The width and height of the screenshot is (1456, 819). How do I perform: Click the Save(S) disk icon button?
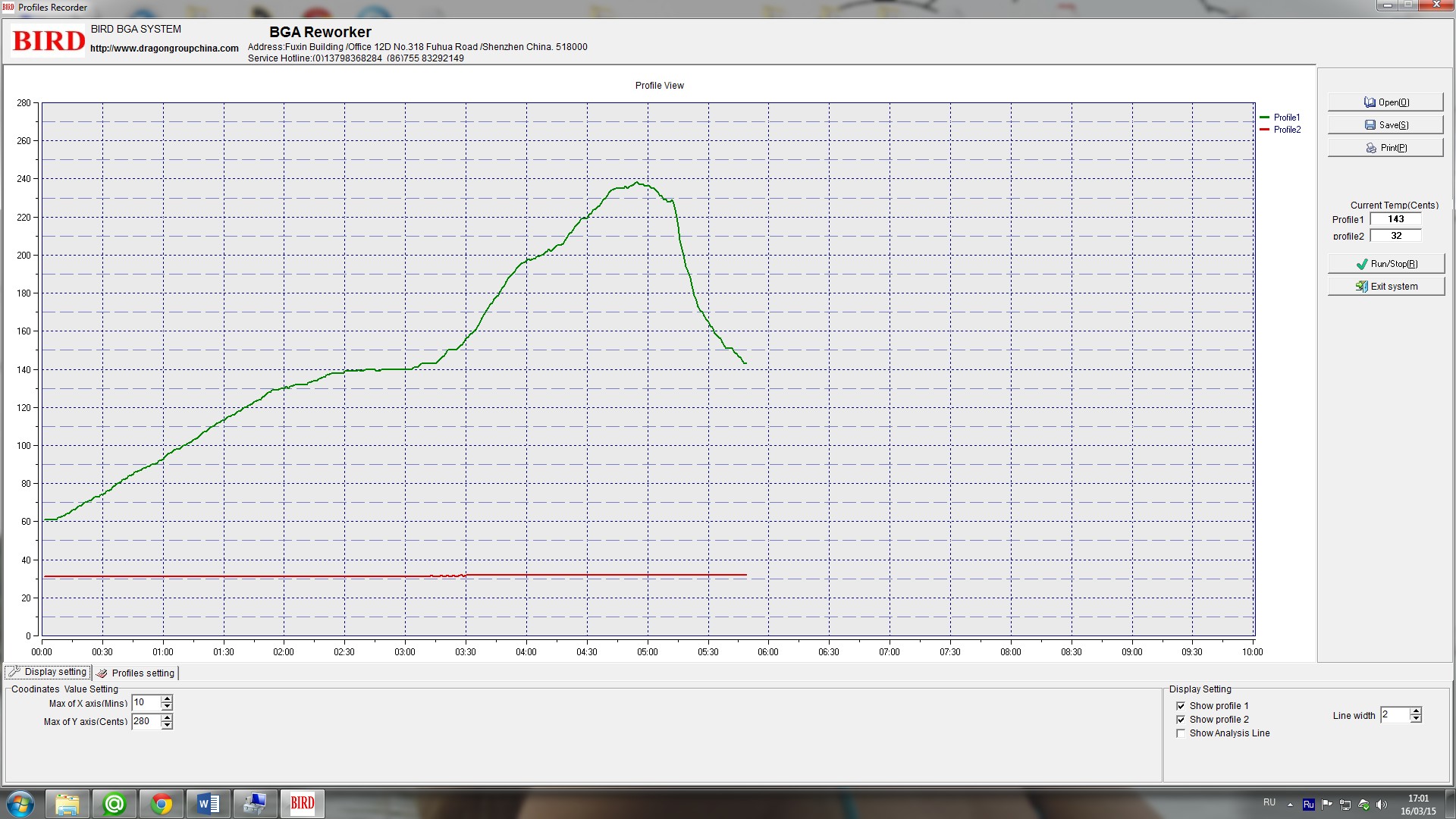pos(1385,125)
